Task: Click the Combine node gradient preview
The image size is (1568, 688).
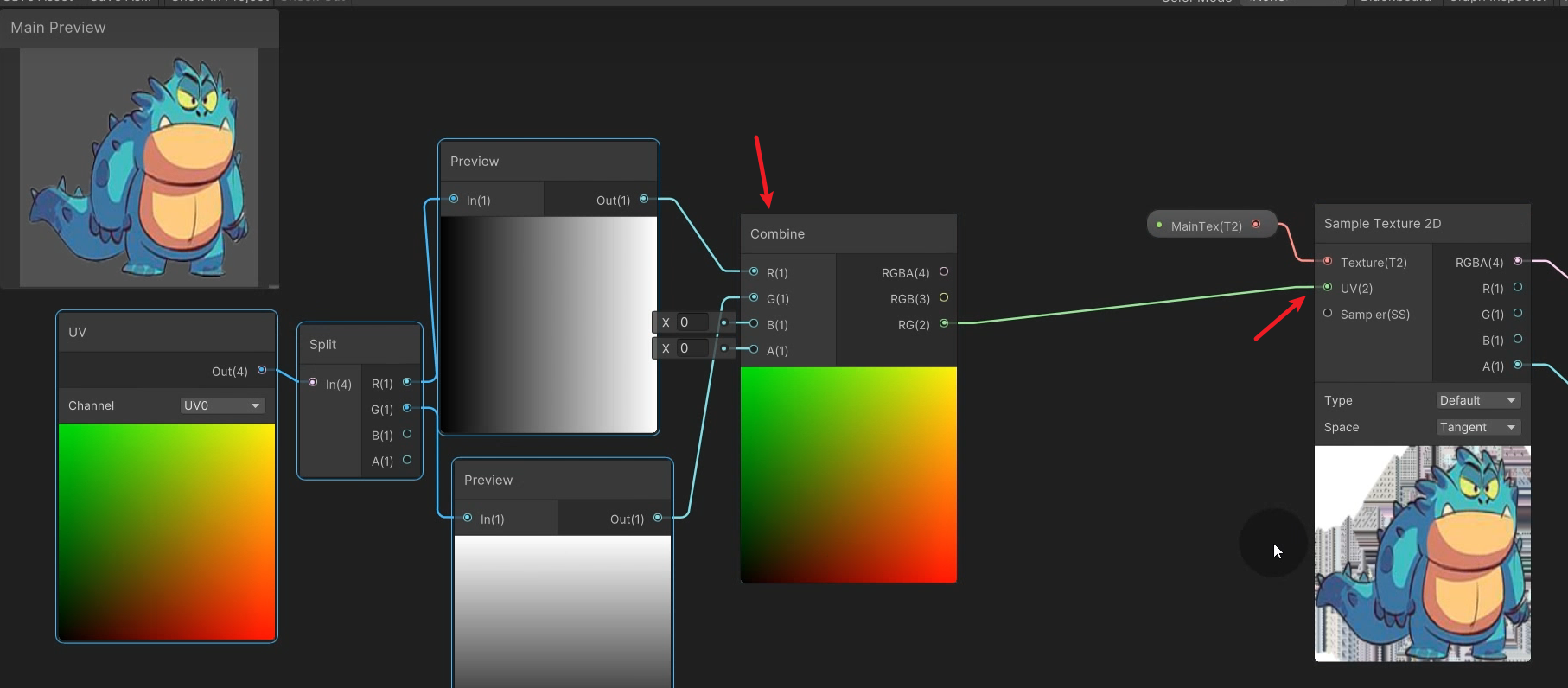Action: tap(849, 475)
